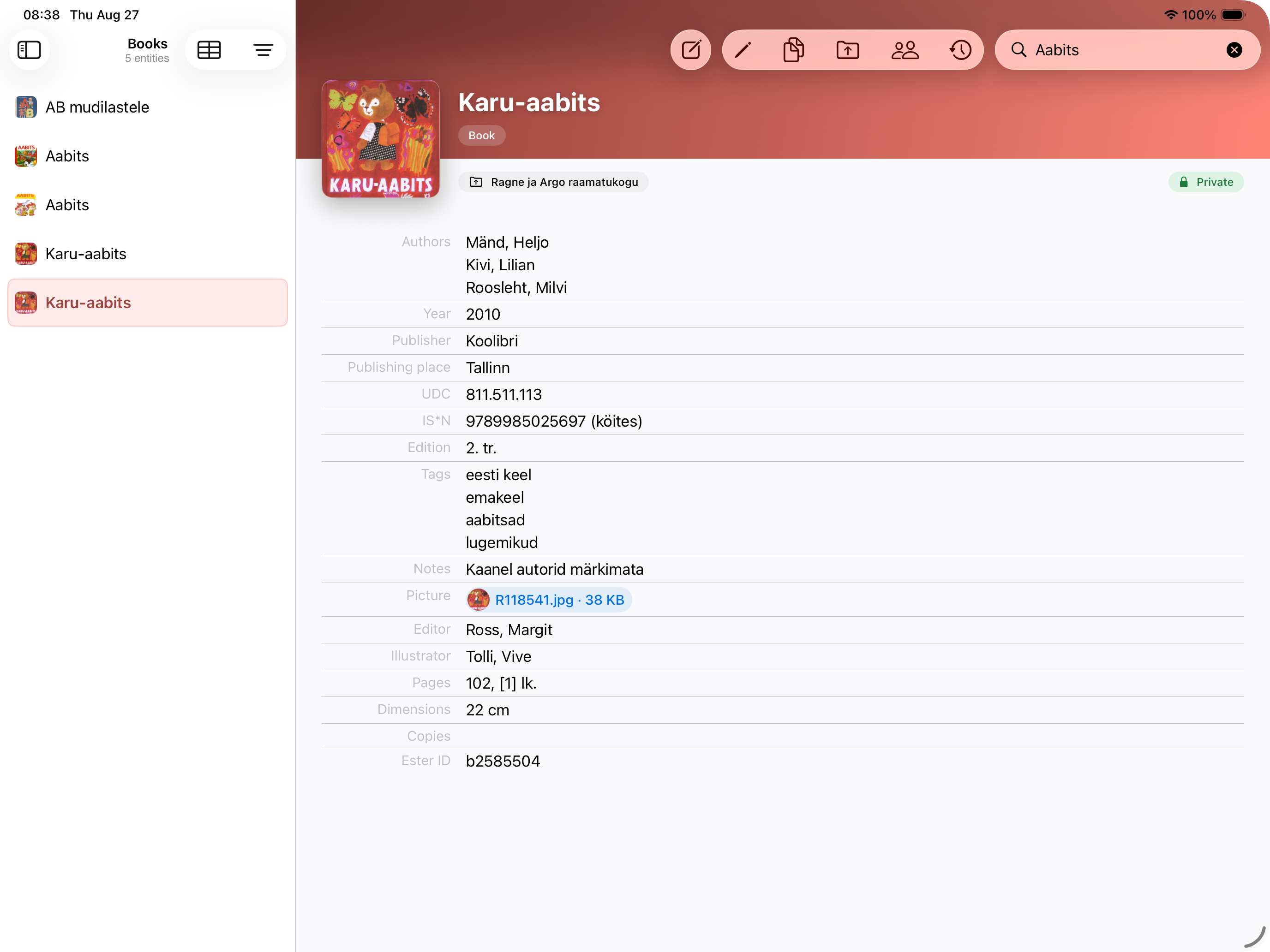Viewport: 1270px width, 952px height.
Task: Click the tag lugemikud
Action: tap(501, 542)
